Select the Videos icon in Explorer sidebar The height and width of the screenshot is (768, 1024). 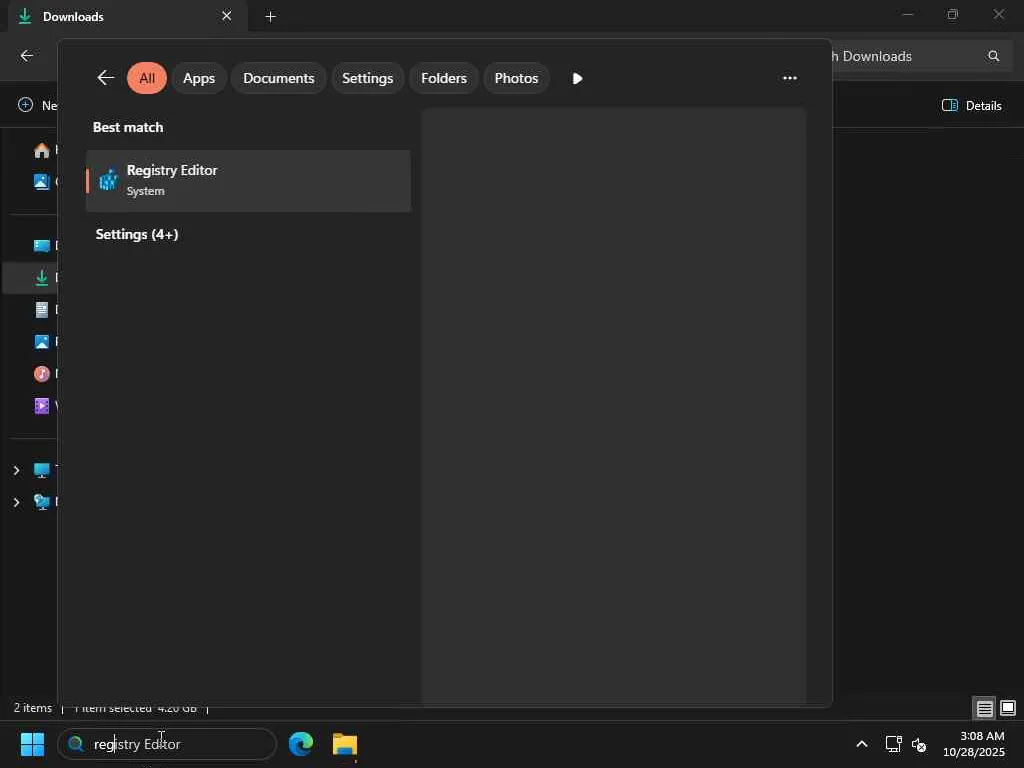(42, 406)
